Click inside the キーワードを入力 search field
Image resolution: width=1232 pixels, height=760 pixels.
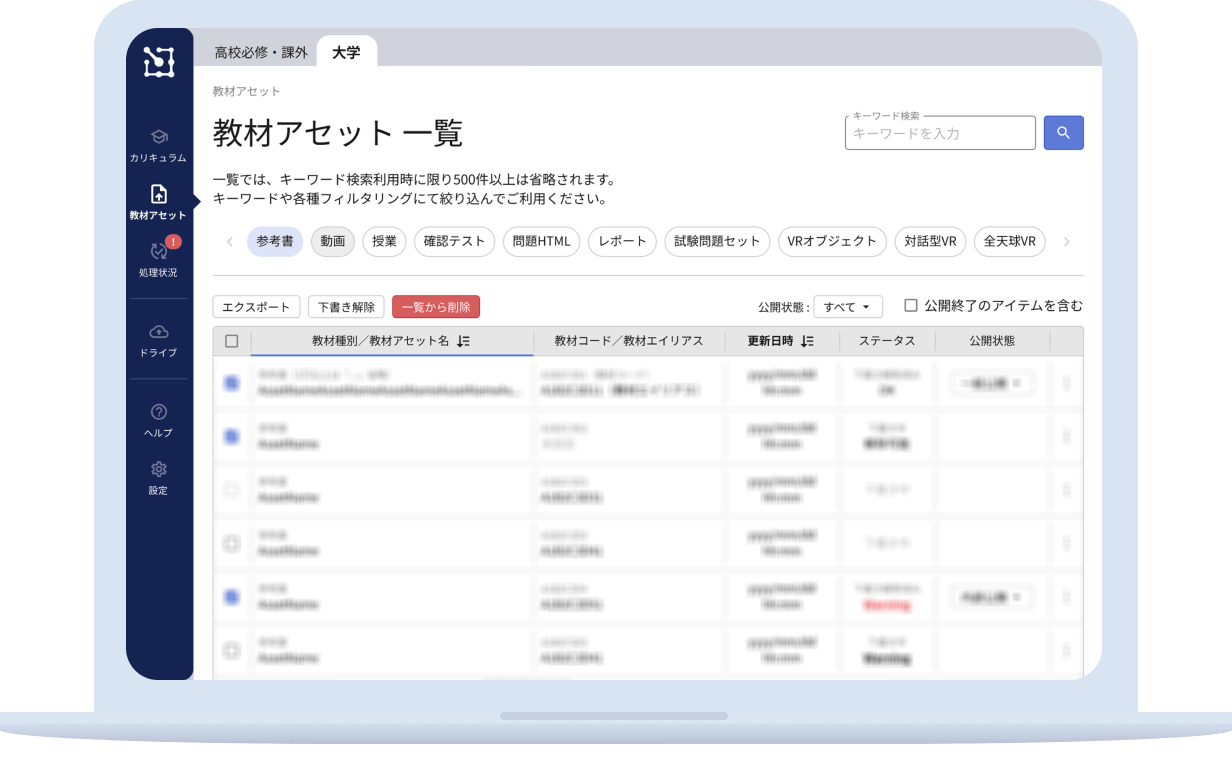940,132
